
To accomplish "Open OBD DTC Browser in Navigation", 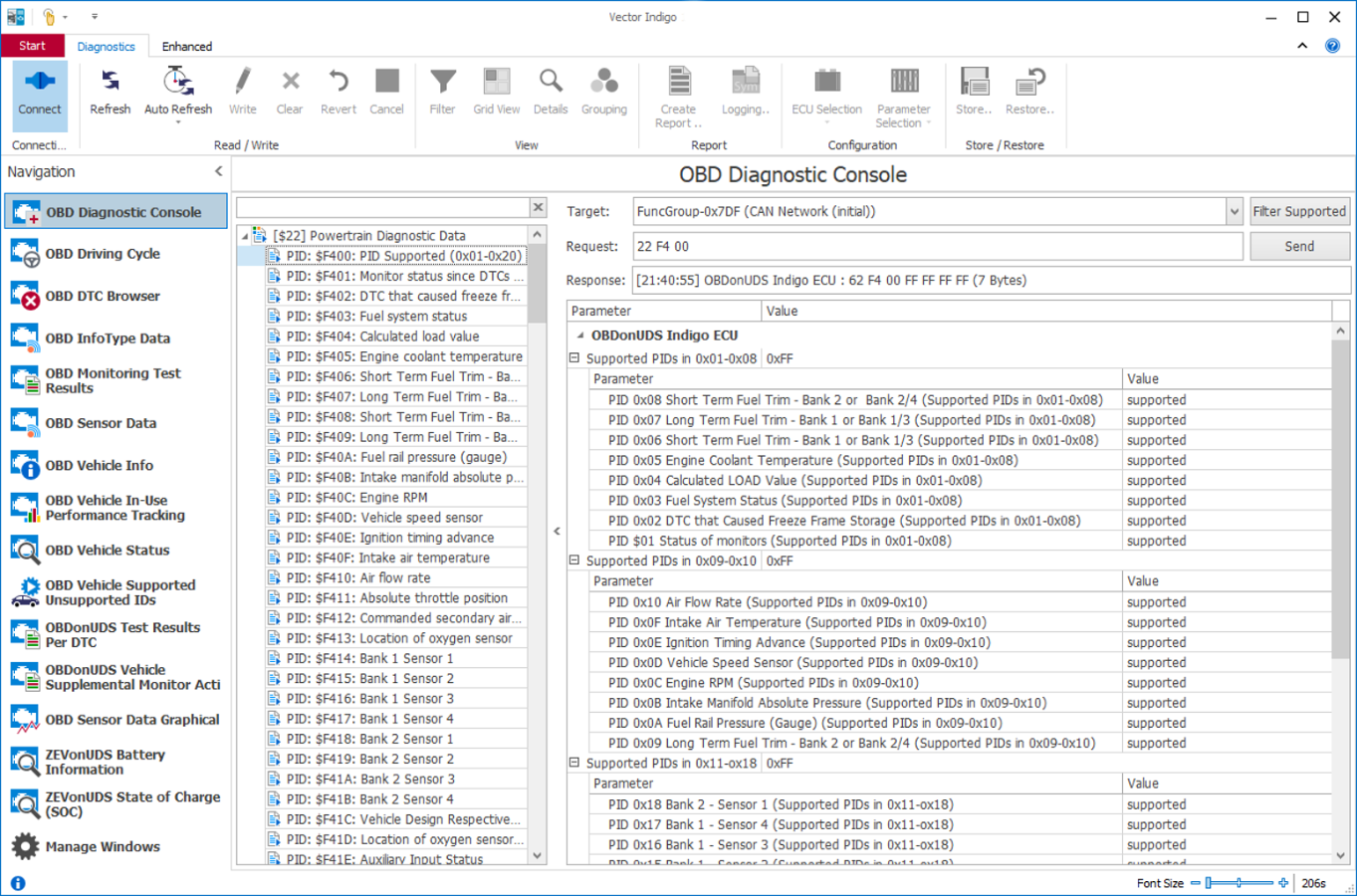I will (115, 296).
